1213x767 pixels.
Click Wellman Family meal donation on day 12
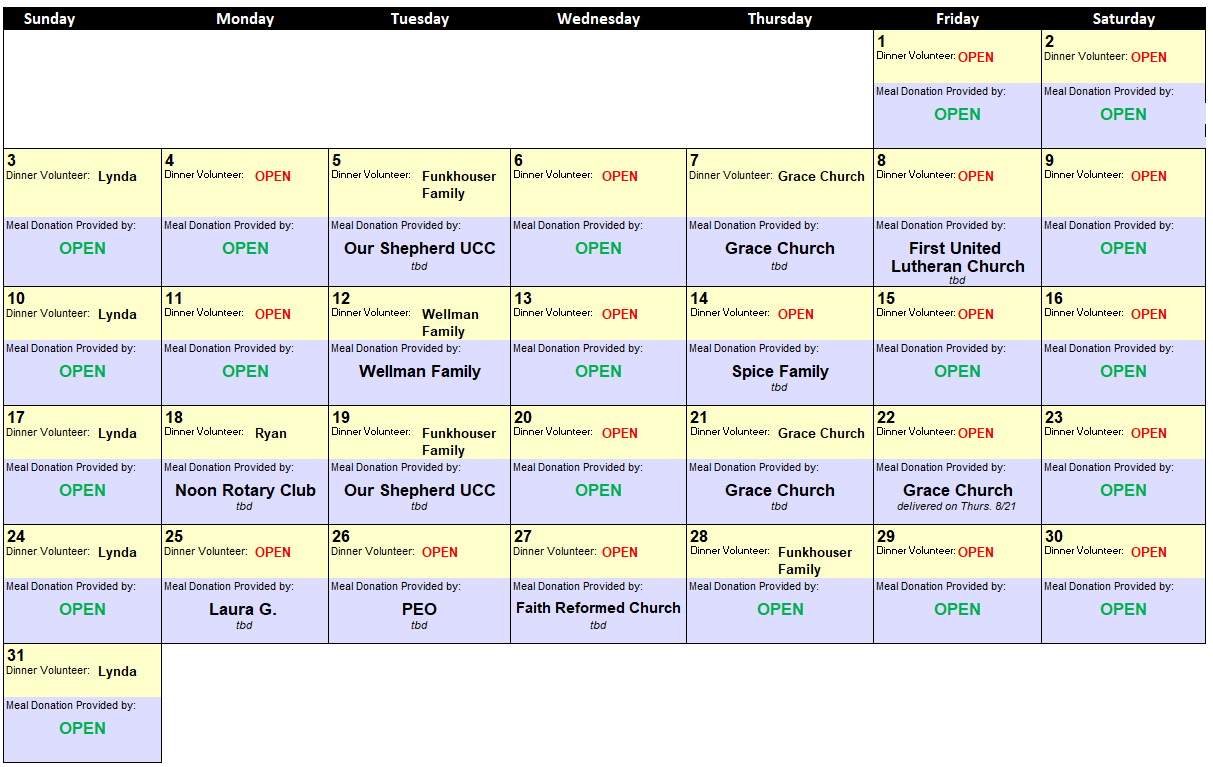[x=420, y=371]
